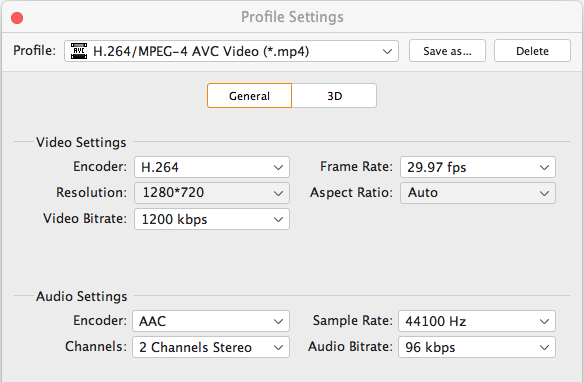This screenshot has width=584, height=382.
Task: Click the Delete profile button
Action: 532,51
